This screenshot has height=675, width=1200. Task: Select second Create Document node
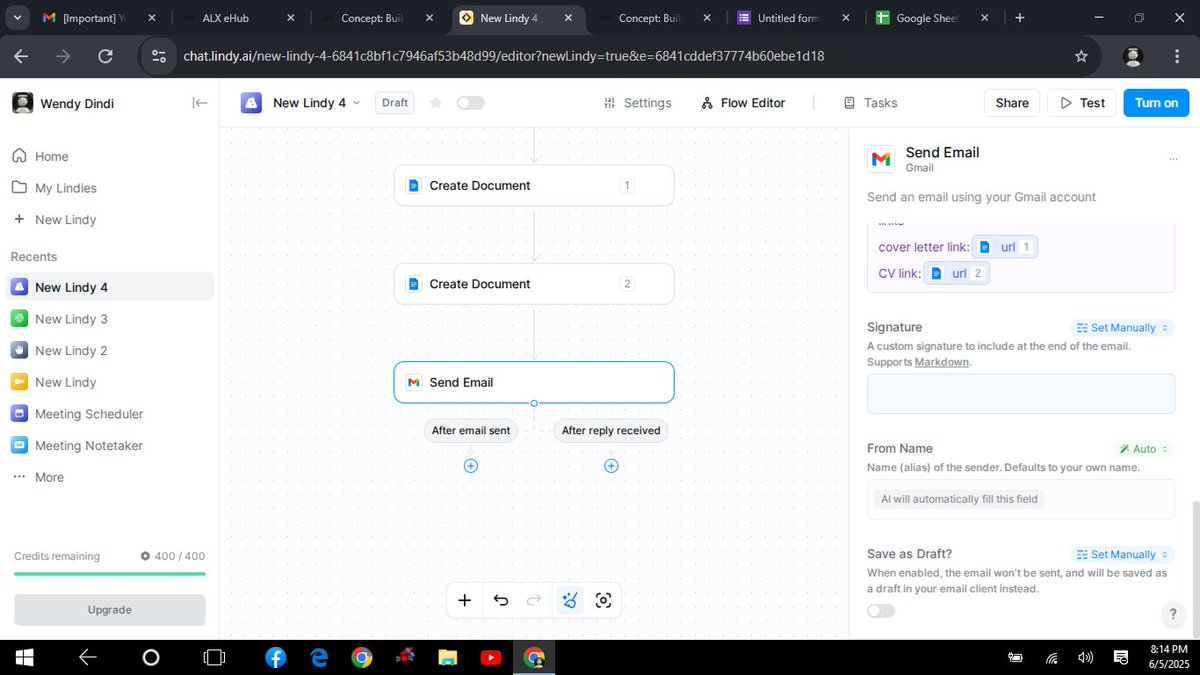click(x=534, y=284)
